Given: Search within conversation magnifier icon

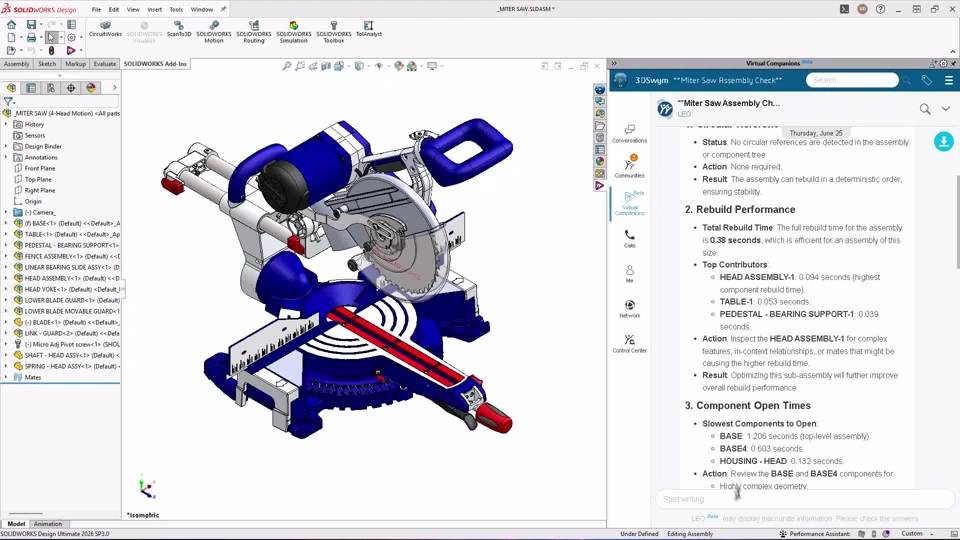Looking at the screenshot, I should click(x=925, y=109).
